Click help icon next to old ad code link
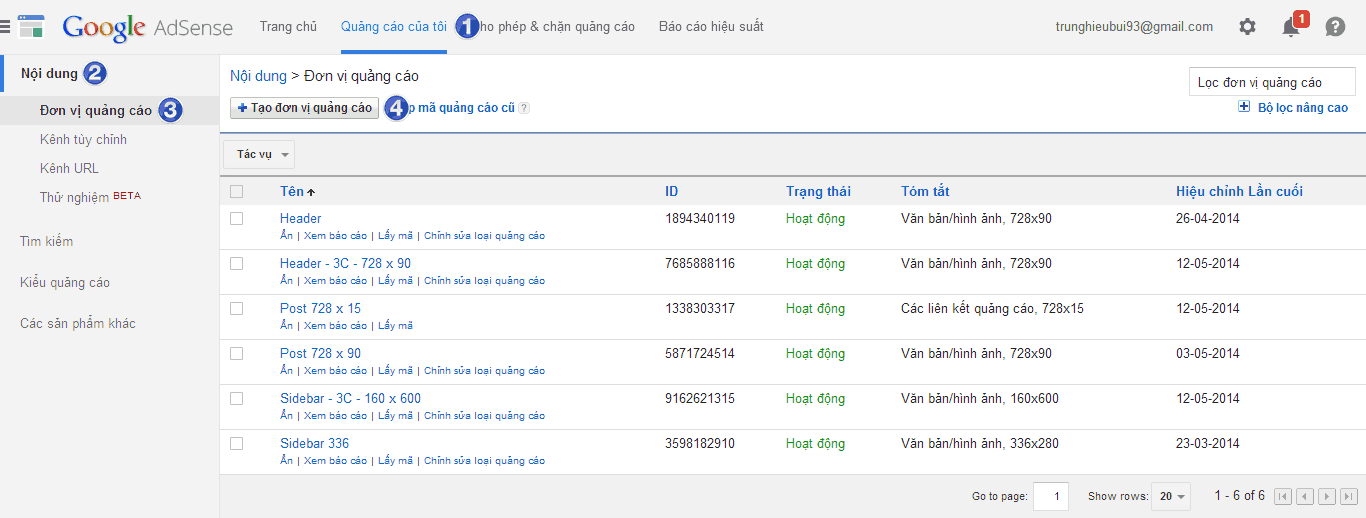Viewport: 1366px width, 518px height. [524, 108]
